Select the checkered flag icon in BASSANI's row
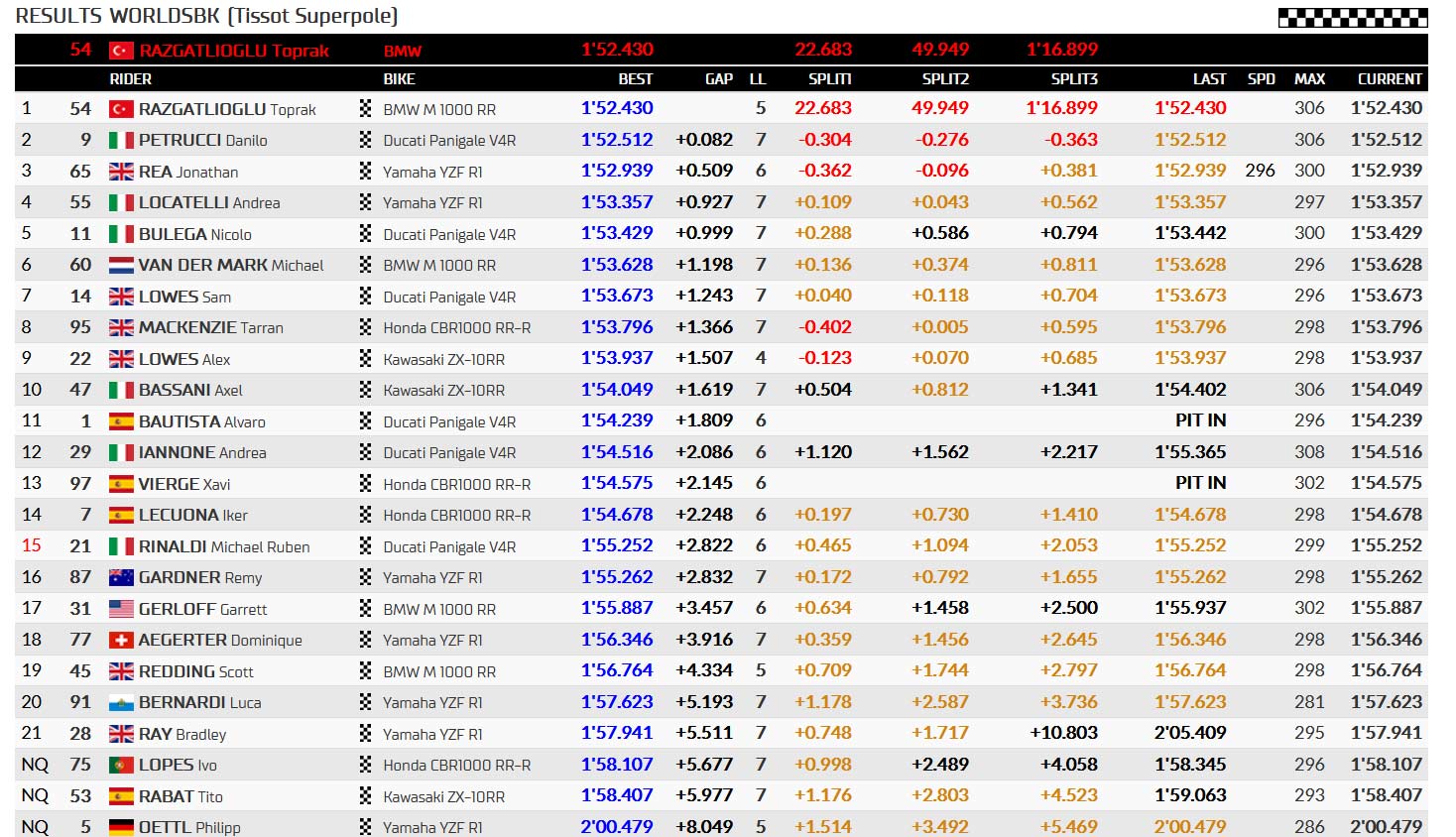1456x837 pixels. (365, 390)
